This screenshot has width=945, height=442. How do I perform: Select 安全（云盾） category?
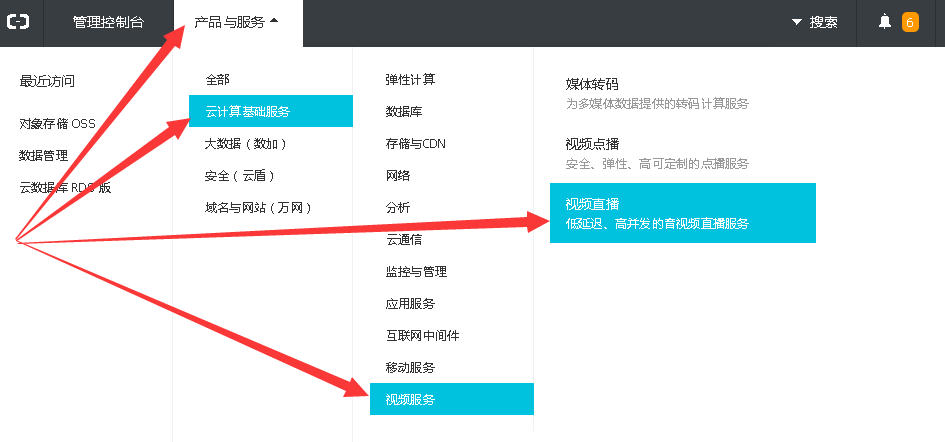(240, 175)
